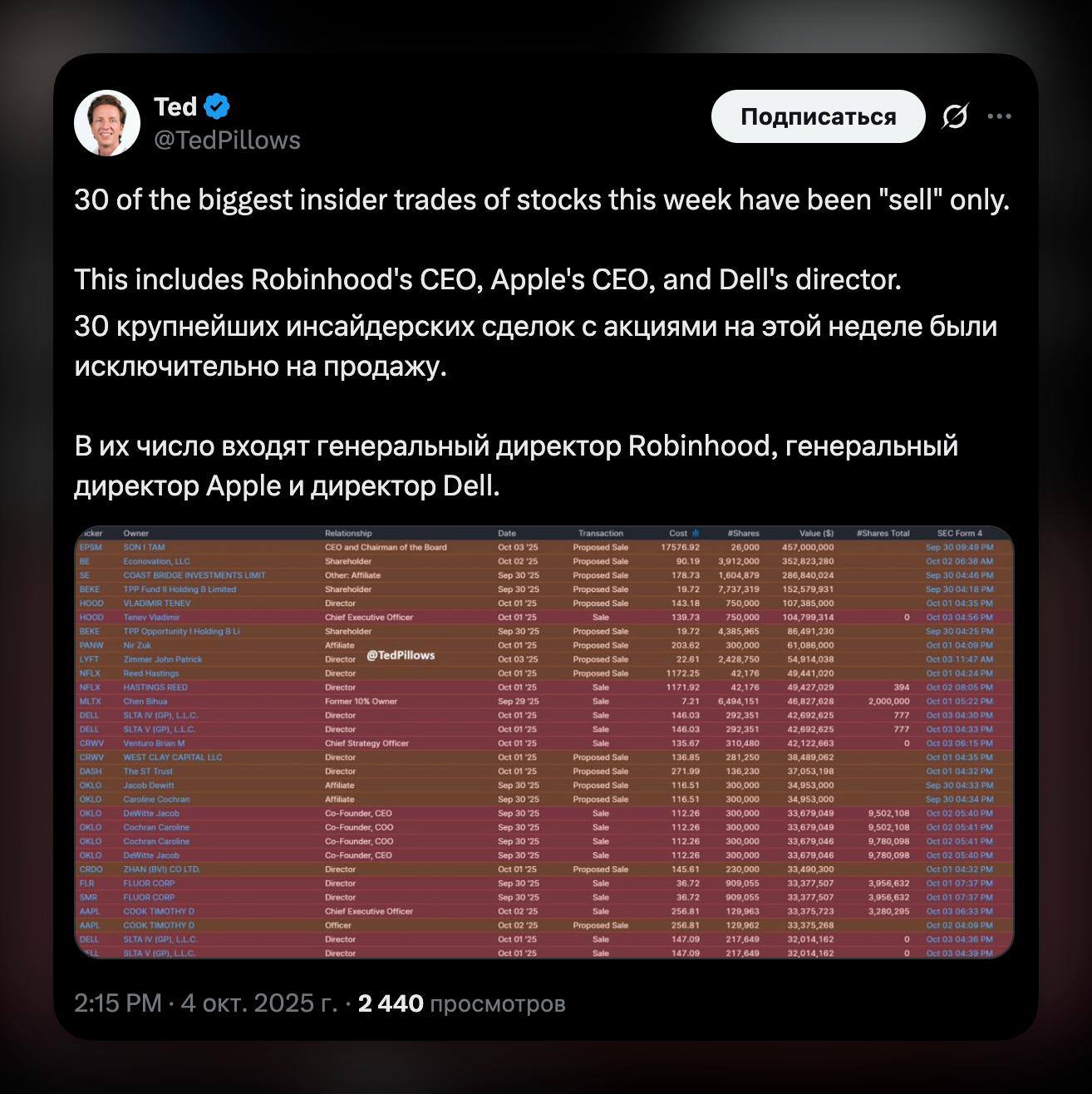1092x1094 pixels.
Task: Click the blue verified badge beside Ted
Action: pyautogui.click(x=216, y=106)
